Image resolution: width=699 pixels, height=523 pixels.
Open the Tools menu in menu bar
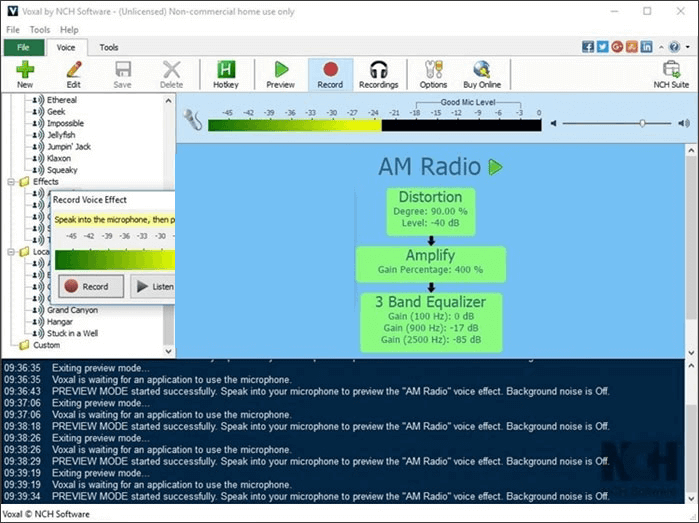(40, 30)
